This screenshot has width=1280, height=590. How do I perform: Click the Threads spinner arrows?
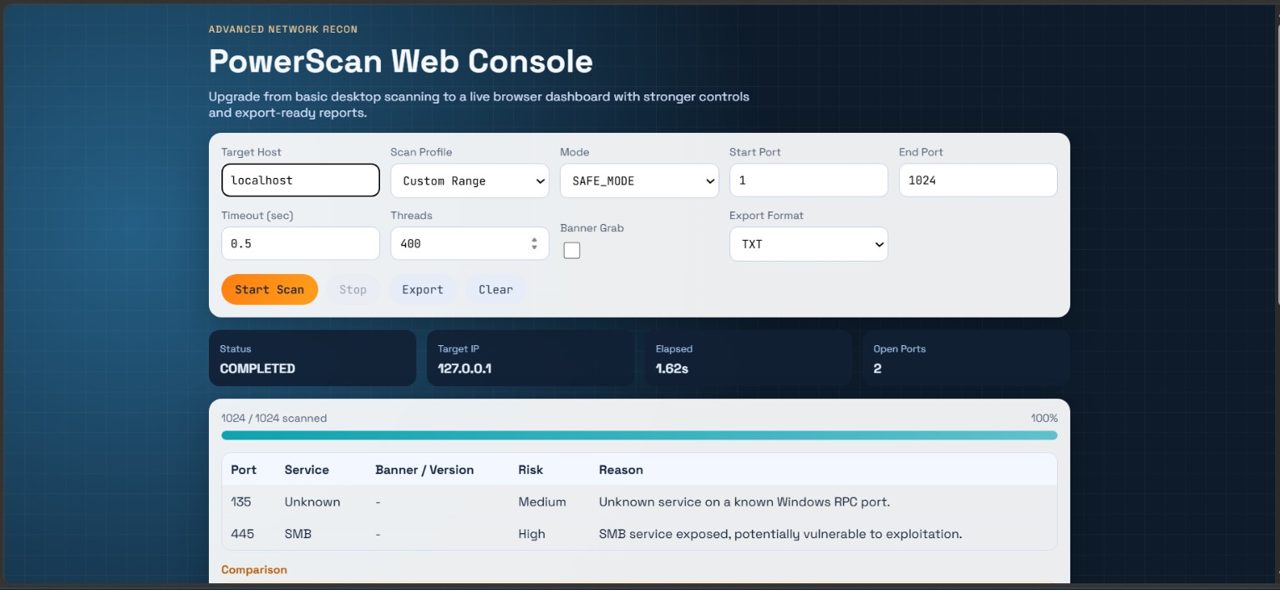[x=534, y=243]
